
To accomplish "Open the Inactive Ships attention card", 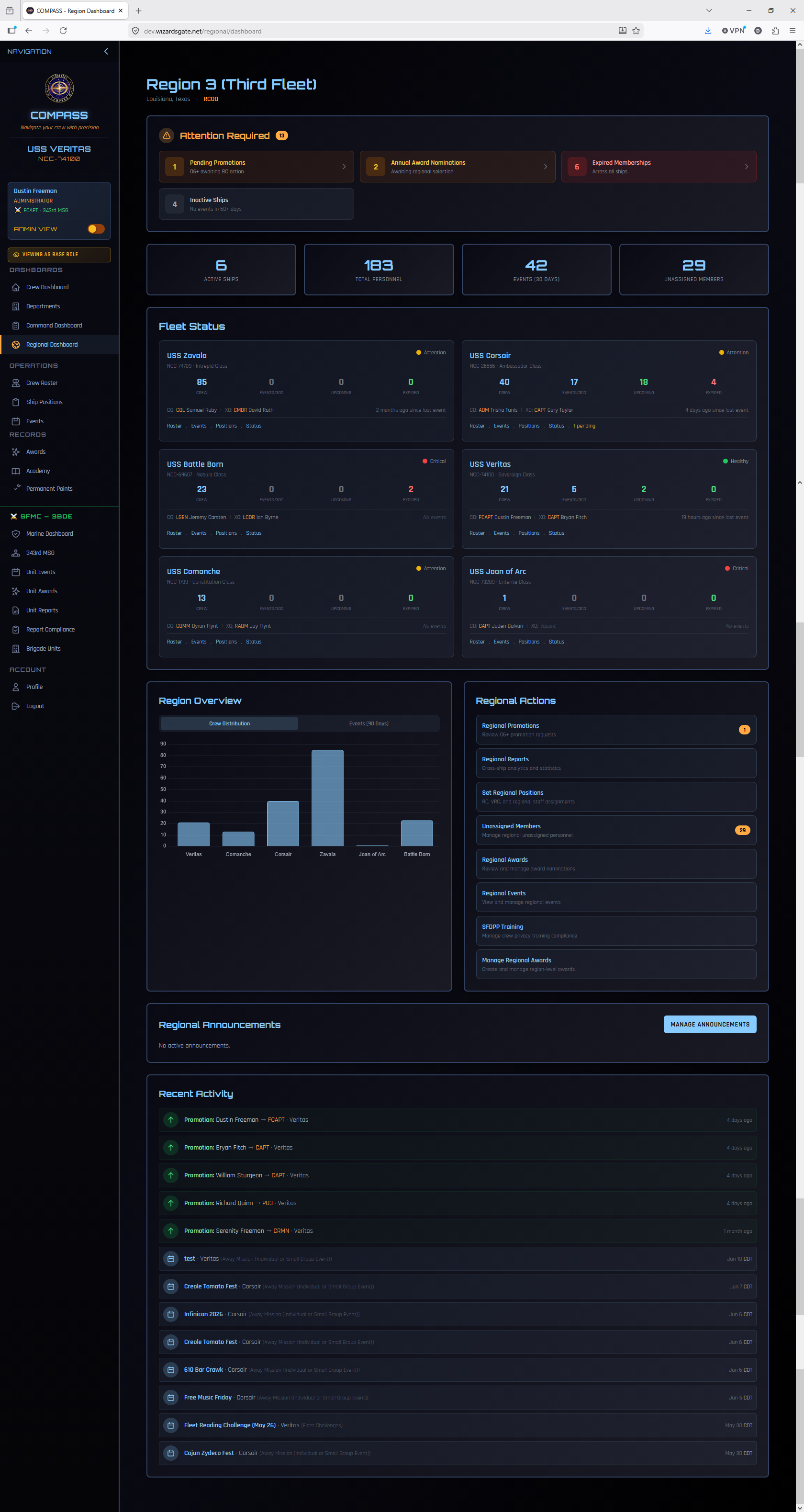I will (x=257, y=204).
